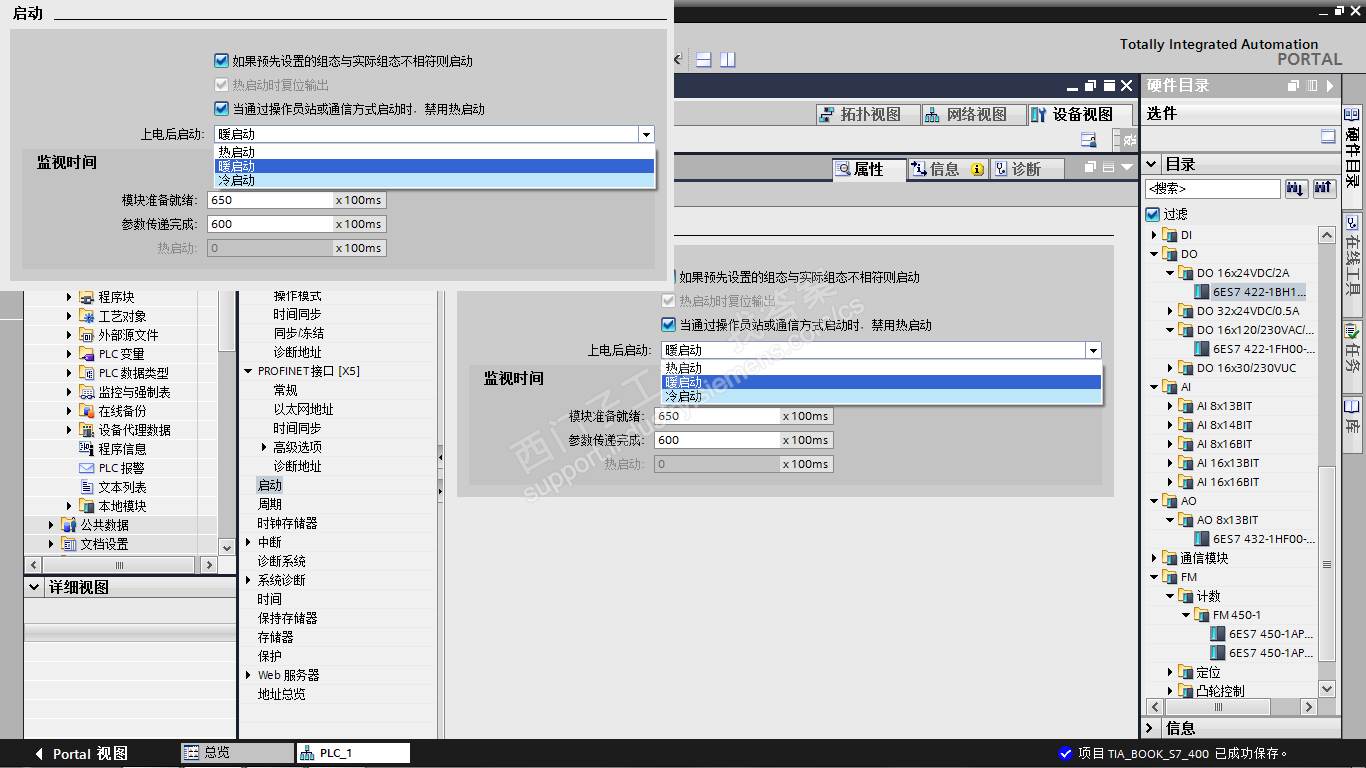Click the catalog <搜索> search box

point(1213,188)
